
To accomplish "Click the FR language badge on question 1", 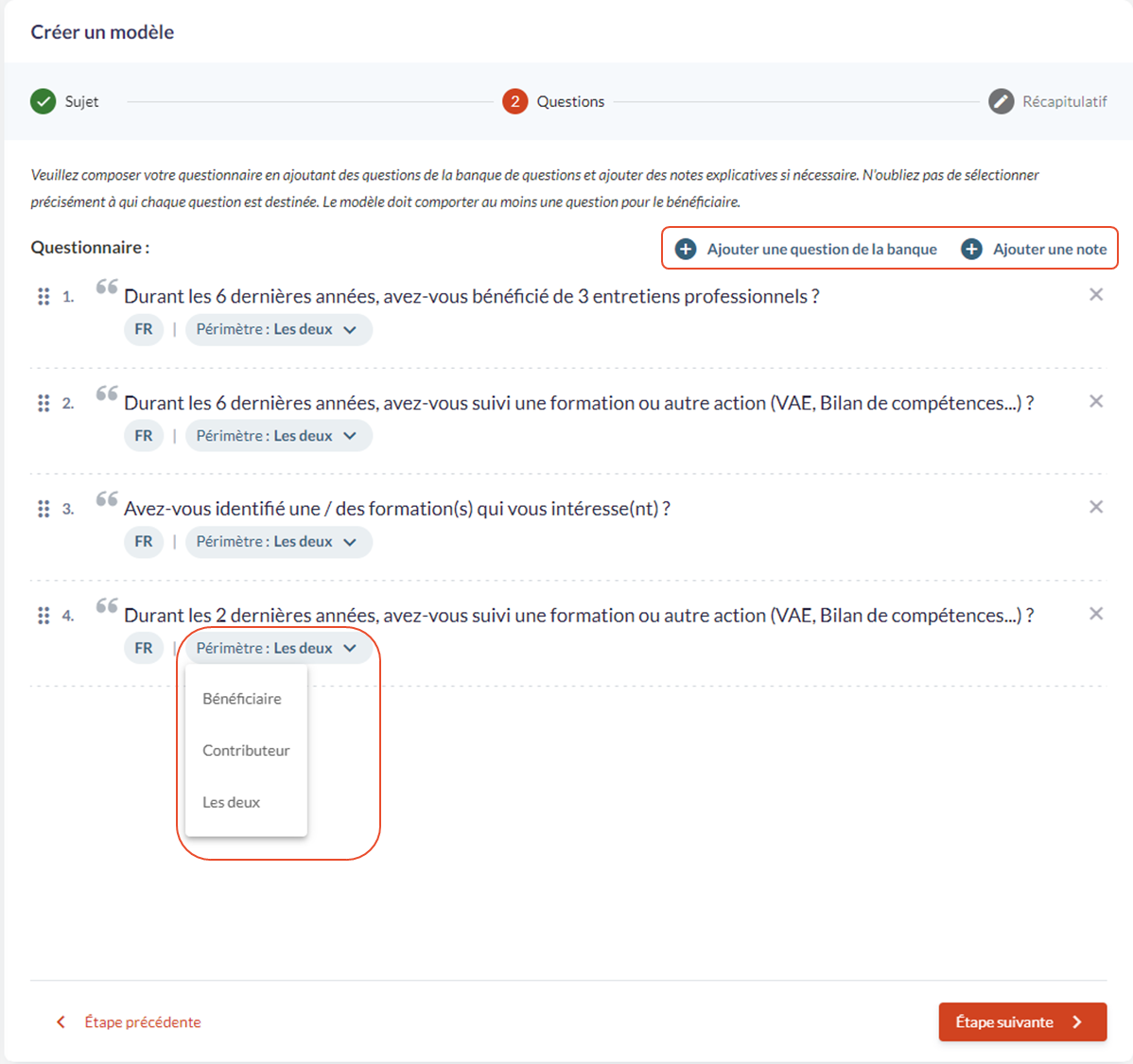I will (x=144, y=329).
